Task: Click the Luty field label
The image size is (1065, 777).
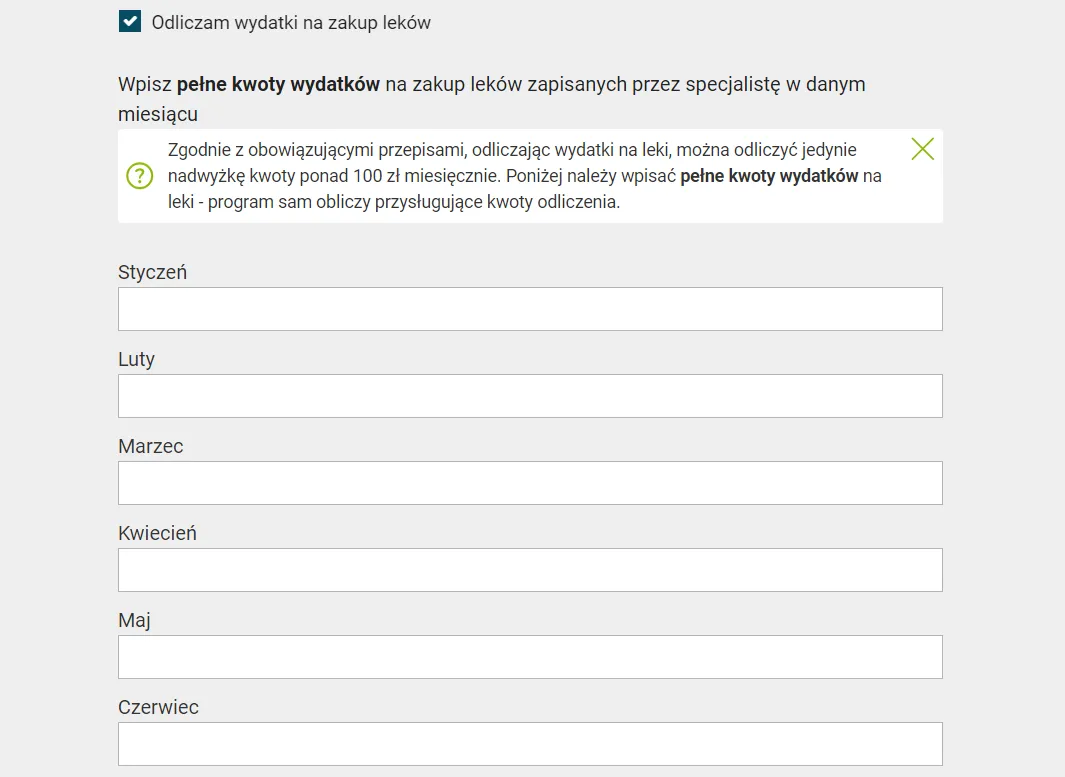Action: coord(136,359)
